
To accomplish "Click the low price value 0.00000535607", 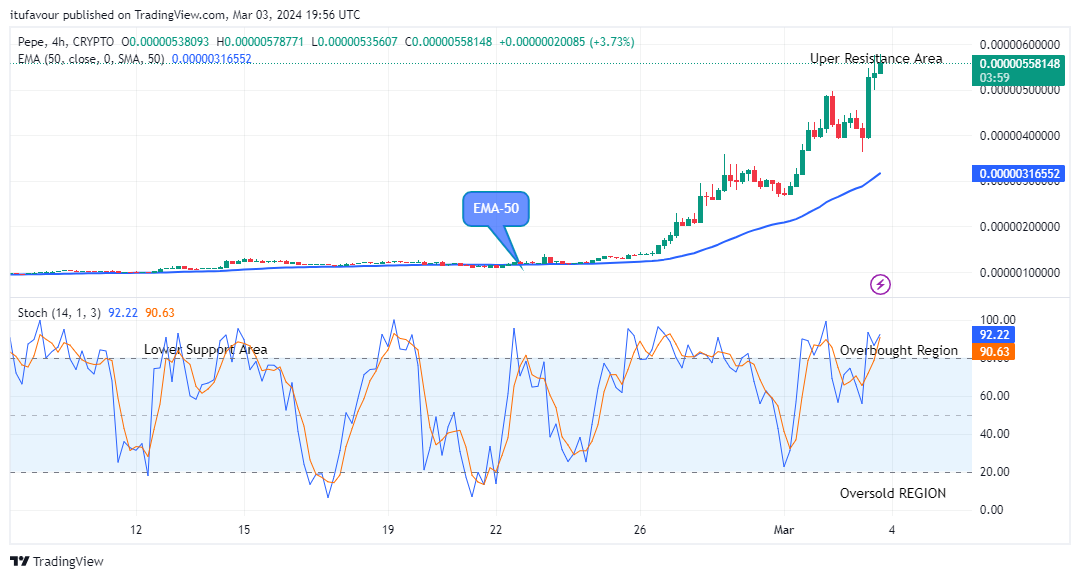I will click(x=358, y=42).
